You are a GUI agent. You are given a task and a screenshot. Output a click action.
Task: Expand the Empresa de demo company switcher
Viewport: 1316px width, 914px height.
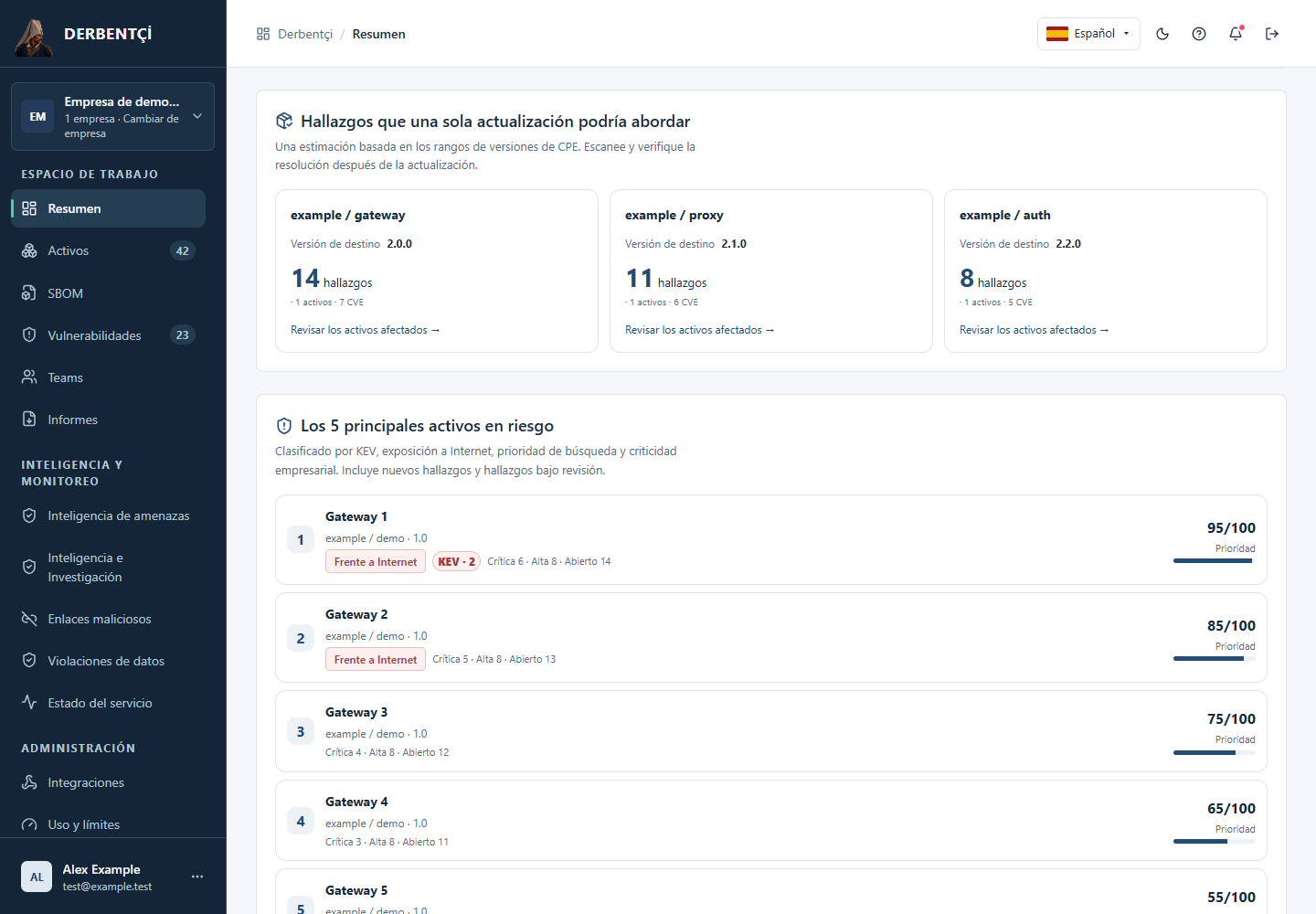tap(112, 117)
